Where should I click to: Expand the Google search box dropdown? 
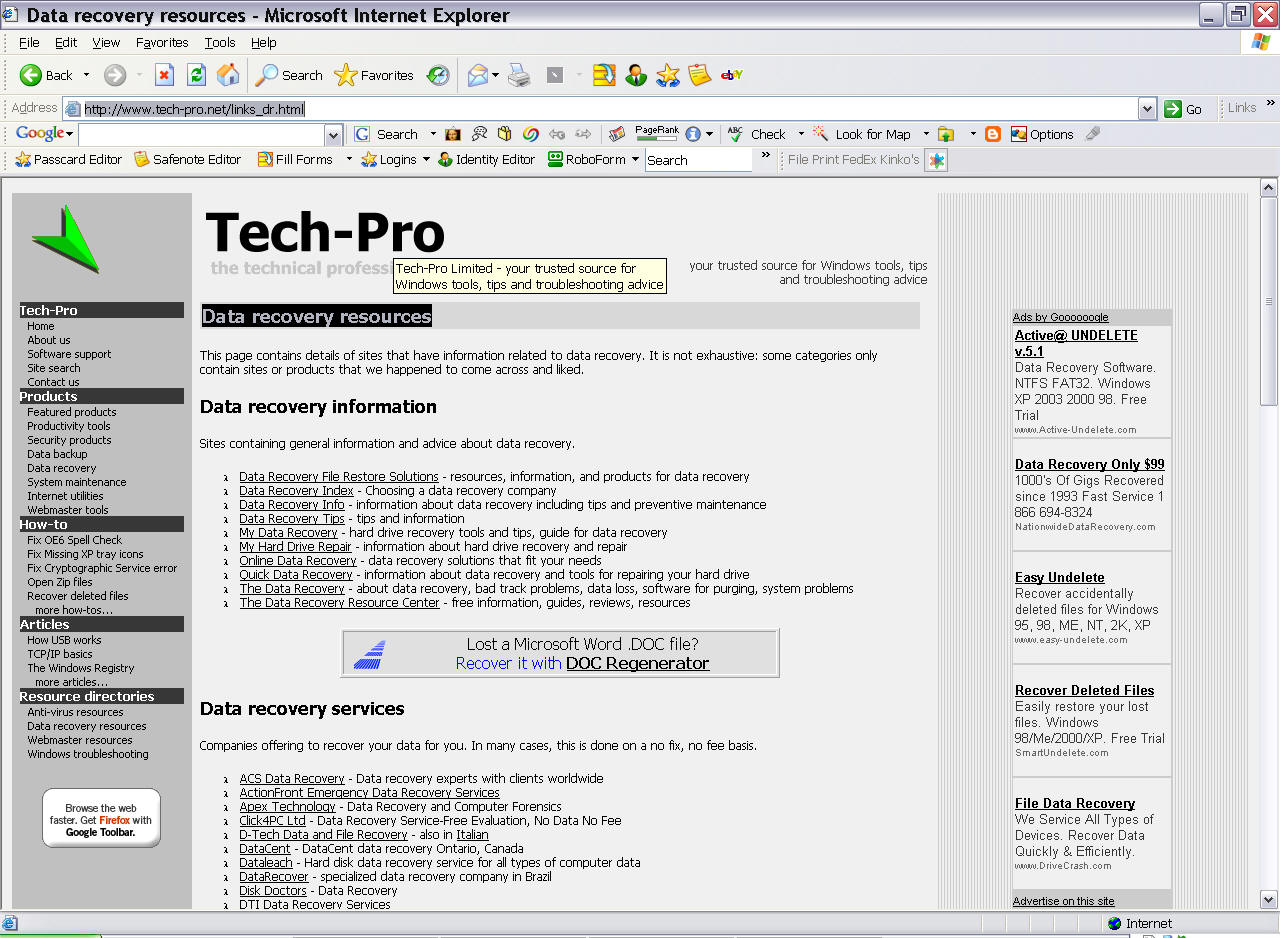pyautogui.click(x=334, y=135)
